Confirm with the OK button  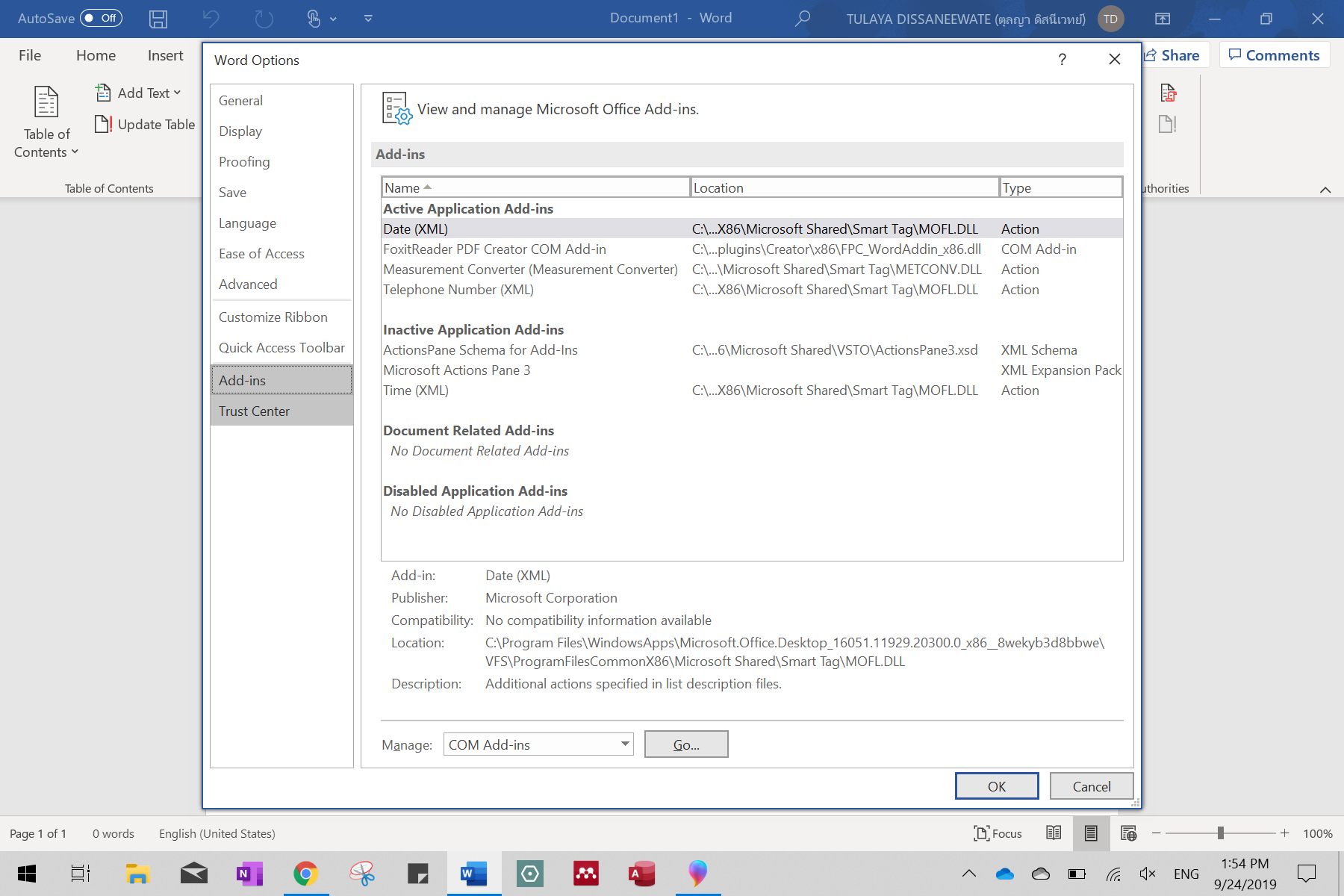point(997,786)
